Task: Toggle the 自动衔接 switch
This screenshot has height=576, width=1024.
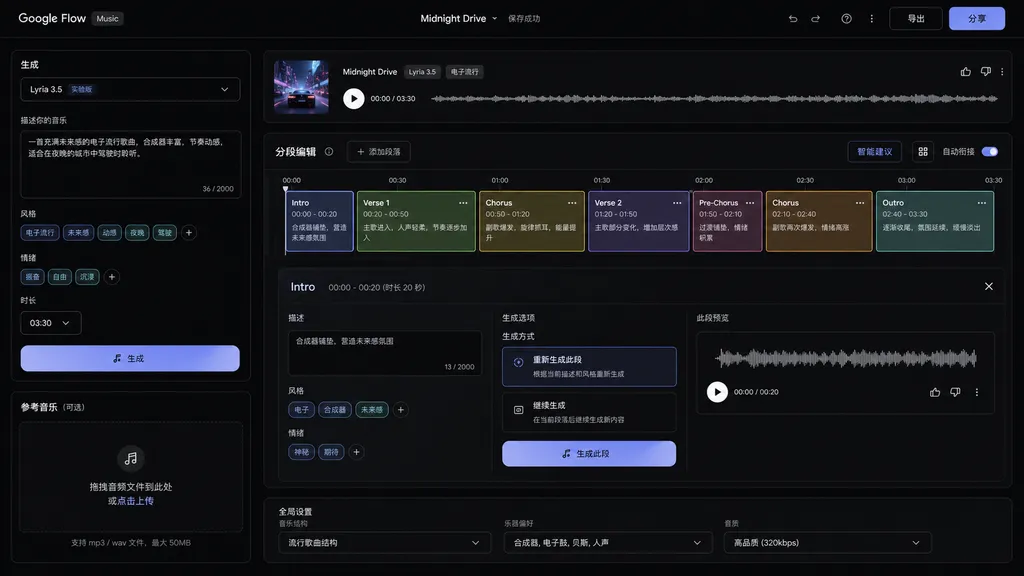Action: [989, 152]
